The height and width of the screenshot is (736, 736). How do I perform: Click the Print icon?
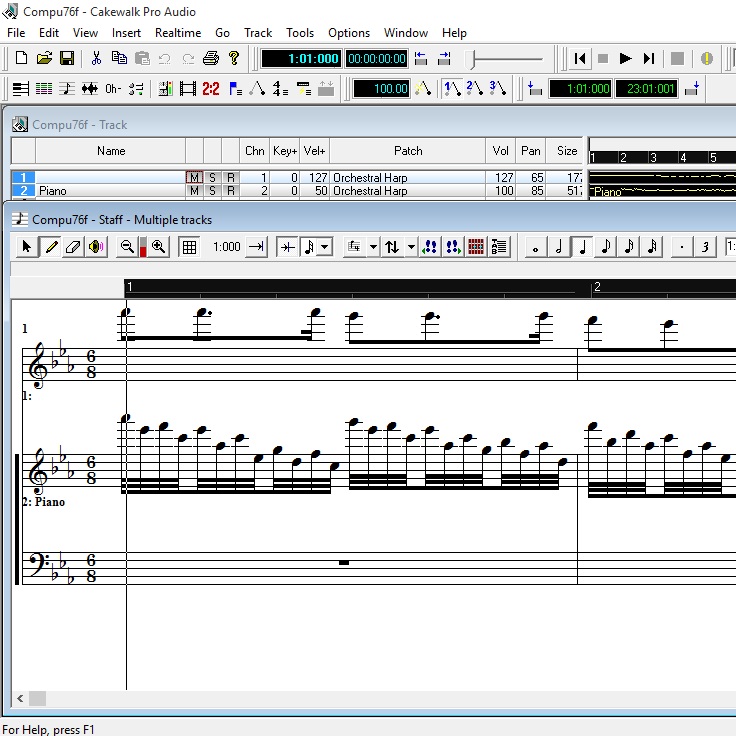tap(211, 58)
